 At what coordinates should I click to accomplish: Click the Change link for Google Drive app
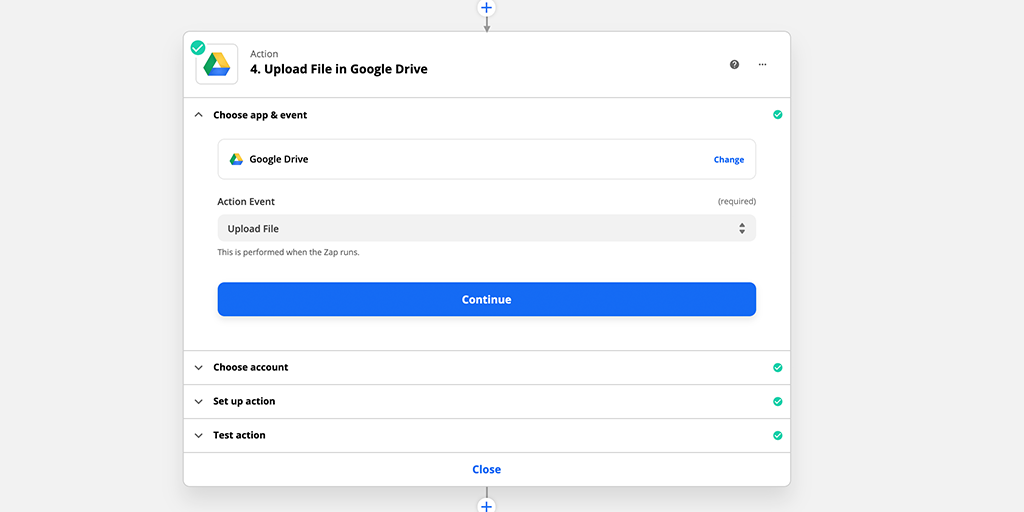[x=728, y=160]
